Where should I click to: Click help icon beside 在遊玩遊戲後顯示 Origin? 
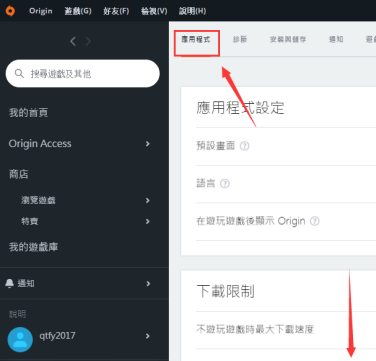tap(315, 221)
